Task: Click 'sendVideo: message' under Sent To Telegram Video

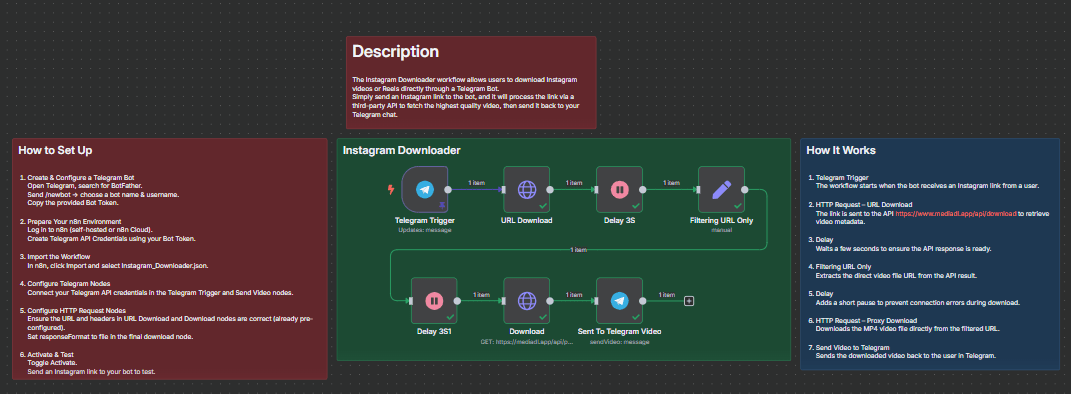Action: pyautogui.click(x=619, y=341)
